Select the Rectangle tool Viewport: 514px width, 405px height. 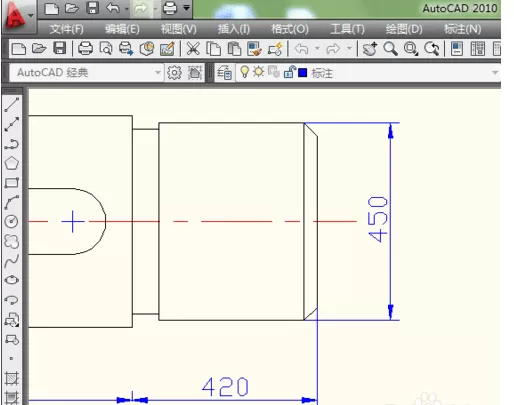(12, 183)
